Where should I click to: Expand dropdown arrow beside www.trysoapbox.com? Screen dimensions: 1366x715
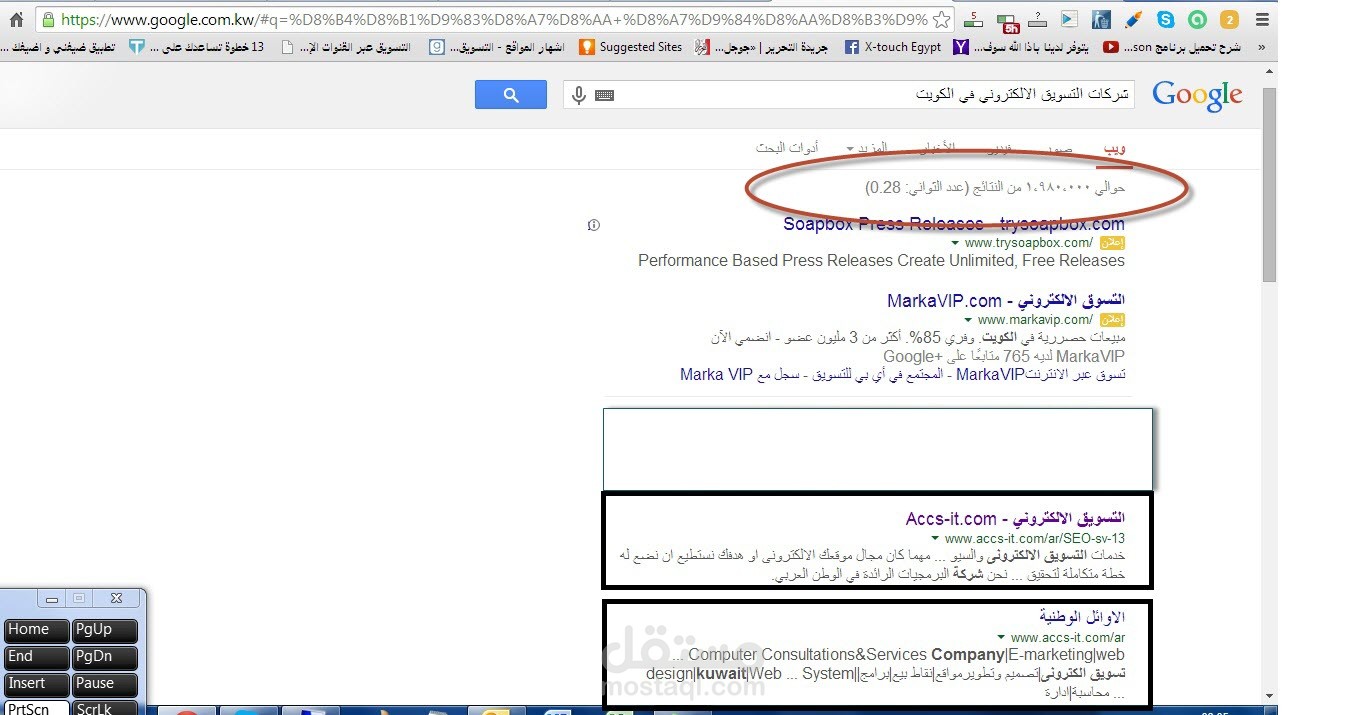[x=955, y=243]
